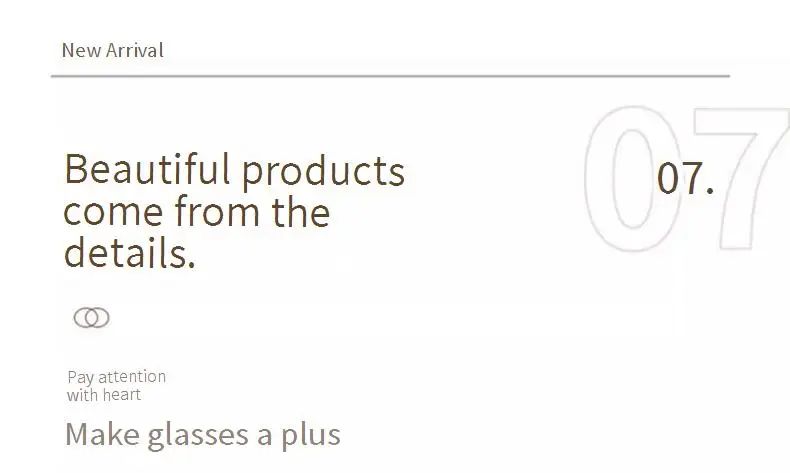790x473 pixels.
Task: Click the 'Pay attention' caption line
Action: [x=116, y=377]
